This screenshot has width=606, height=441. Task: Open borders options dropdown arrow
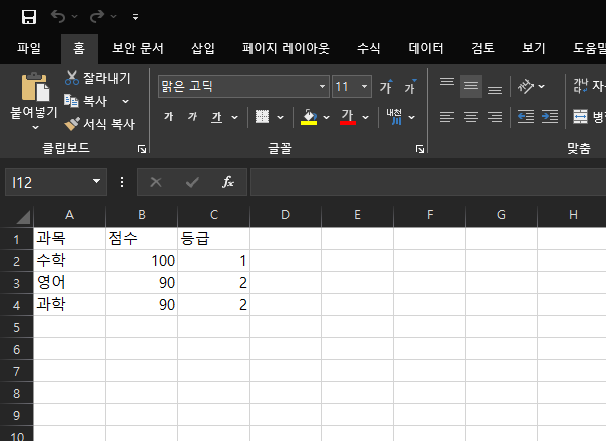(280, 117)
